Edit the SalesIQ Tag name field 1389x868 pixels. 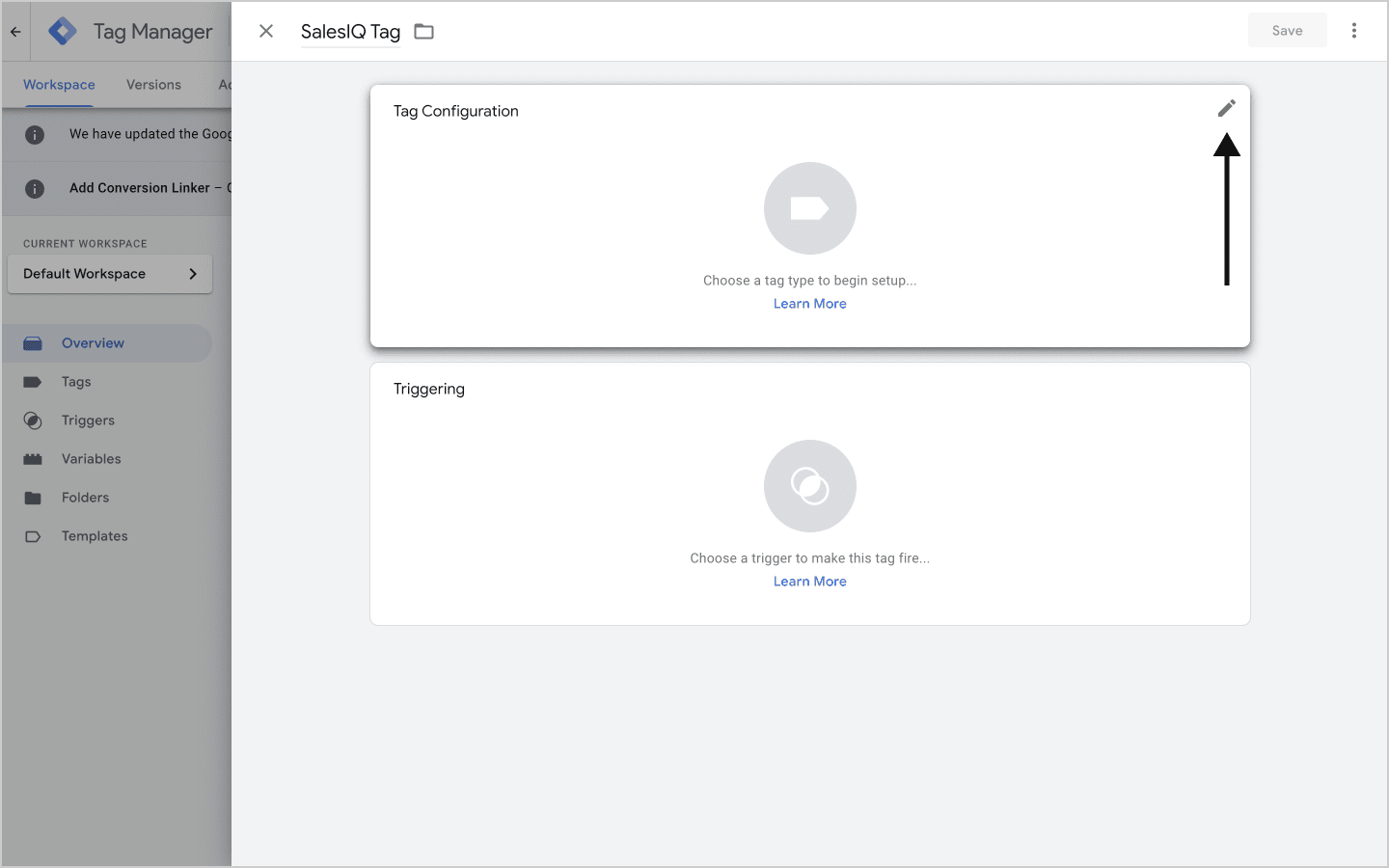pos(350,32)
